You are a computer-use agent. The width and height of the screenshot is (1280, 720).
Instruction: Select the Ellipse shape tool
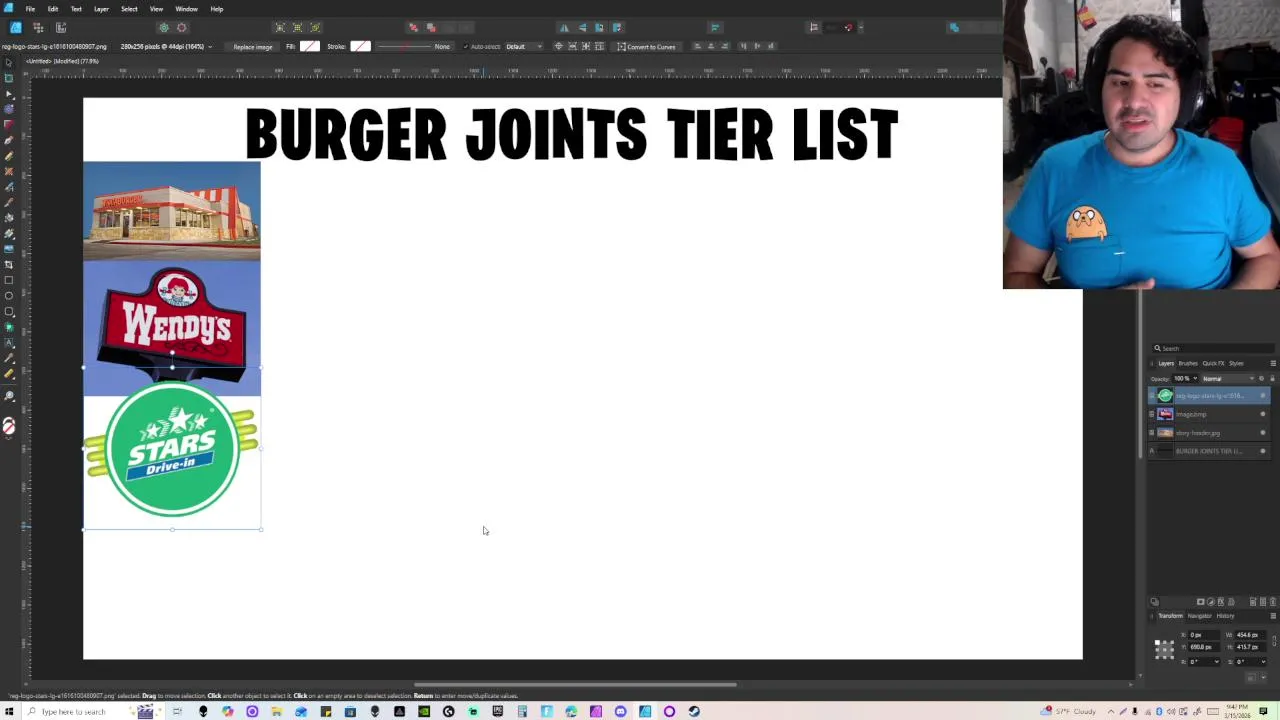[x=9, y=295]
